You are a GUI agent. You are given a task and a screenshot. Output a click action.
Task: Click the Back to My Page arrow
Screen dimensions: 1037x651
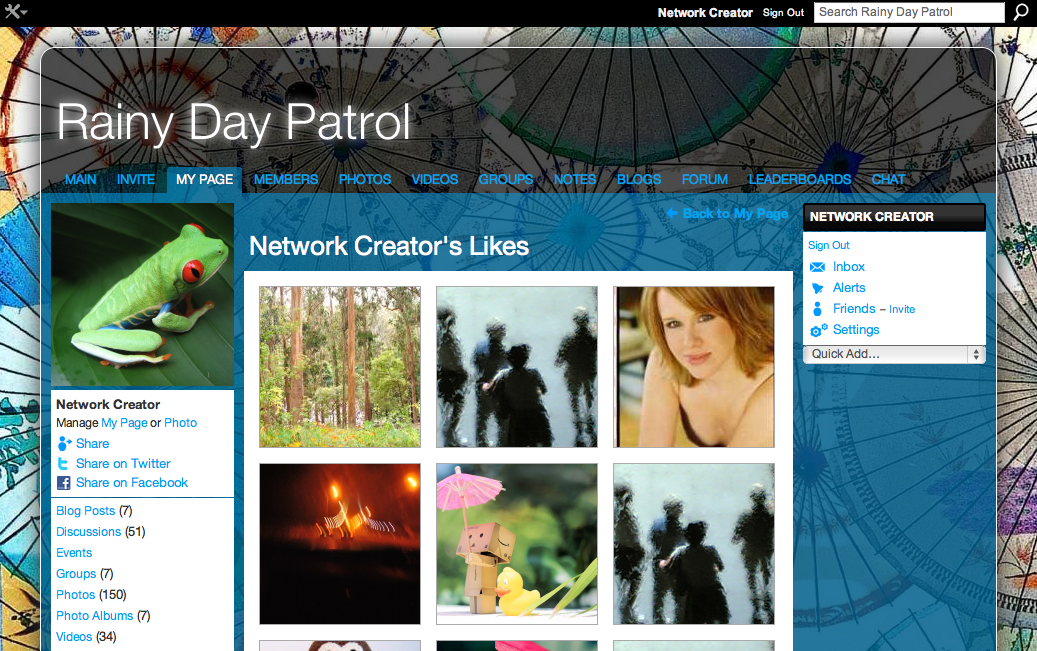click(672, 213)
